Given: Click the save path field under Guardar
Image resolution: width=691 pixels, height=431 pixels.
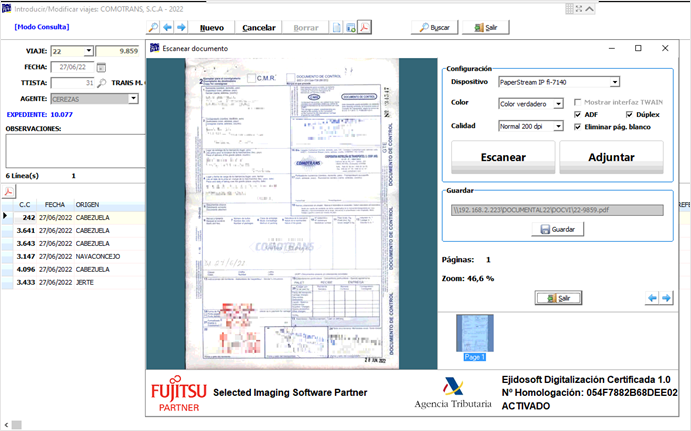Looking at the screenshot, I should [557, 210].
